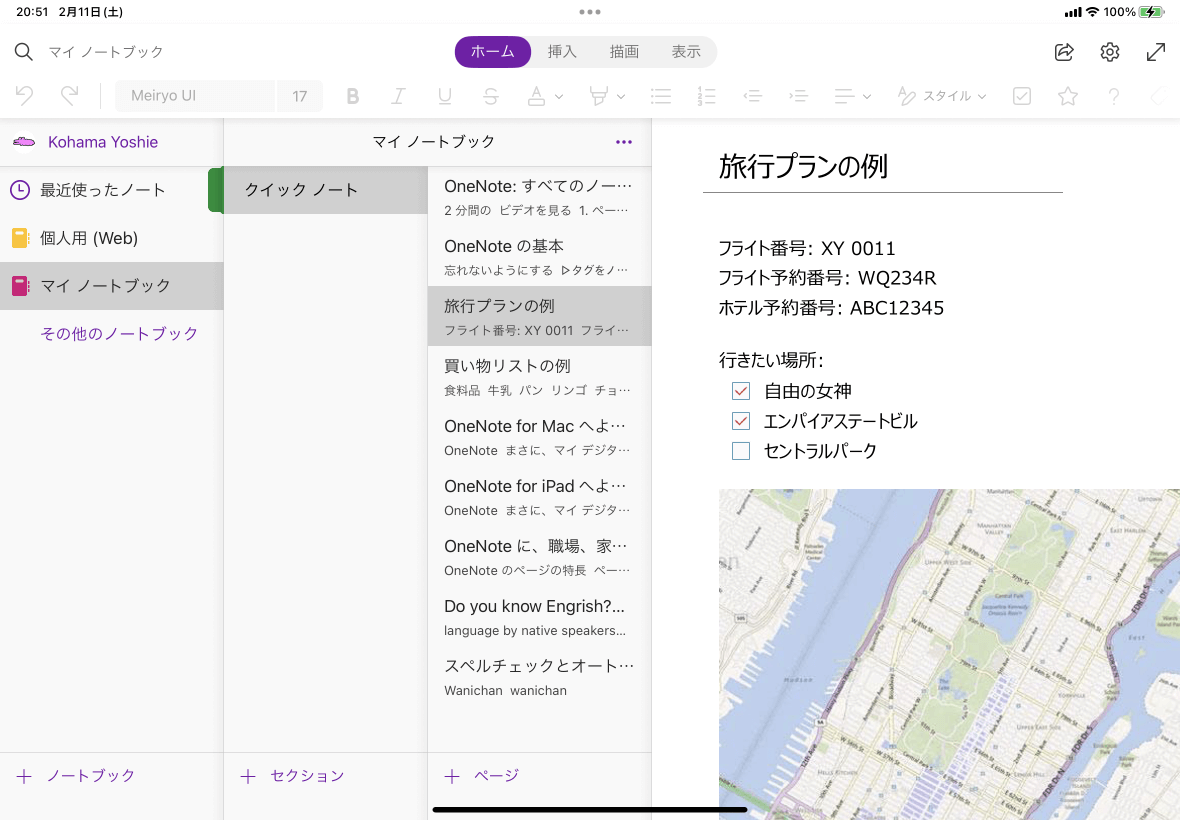Add a To Do tag checkbox icon
Image resolution: width=1180 pixels, height=820 pixels.
click(x=1022, y=96)
